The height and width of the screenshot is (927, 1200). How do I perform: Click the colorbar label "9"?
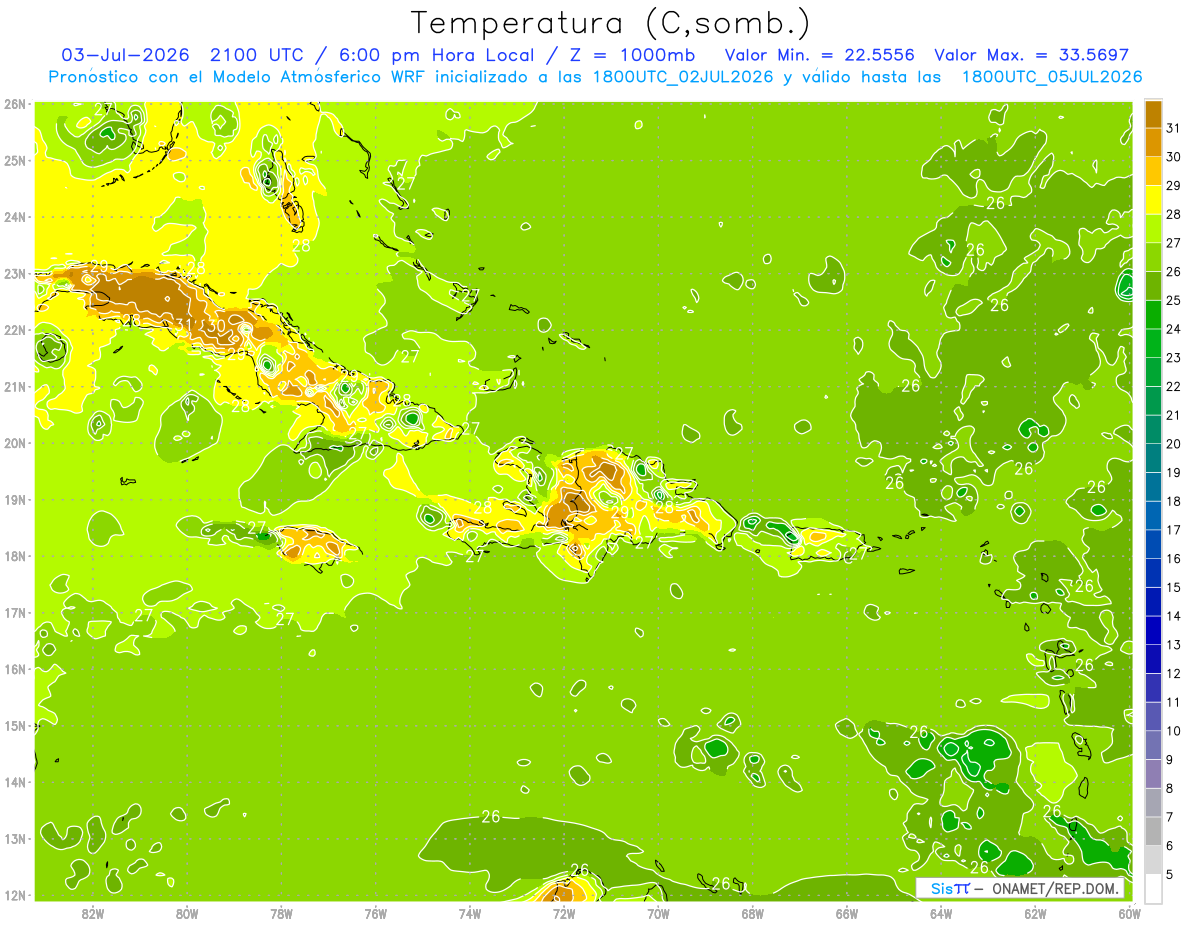point(1170,760)
